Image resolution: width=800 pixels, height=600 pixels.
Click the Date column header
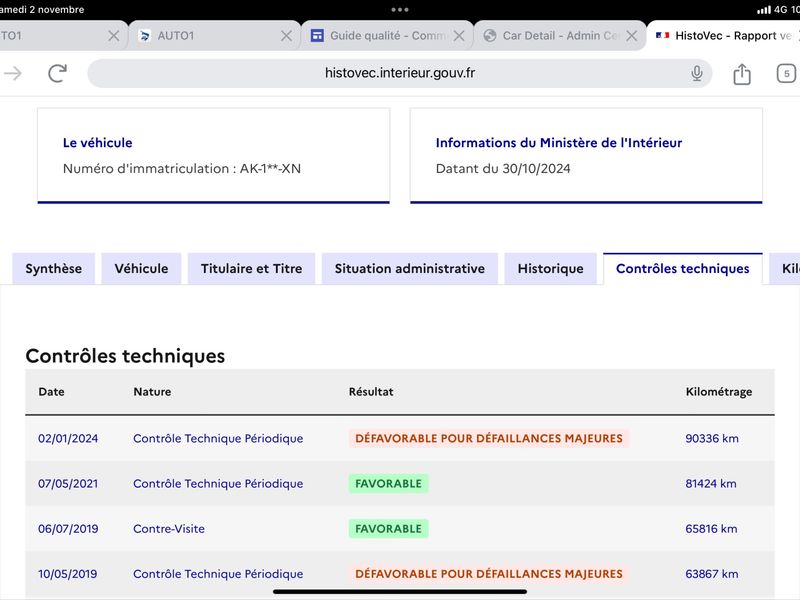coord(52,392)
